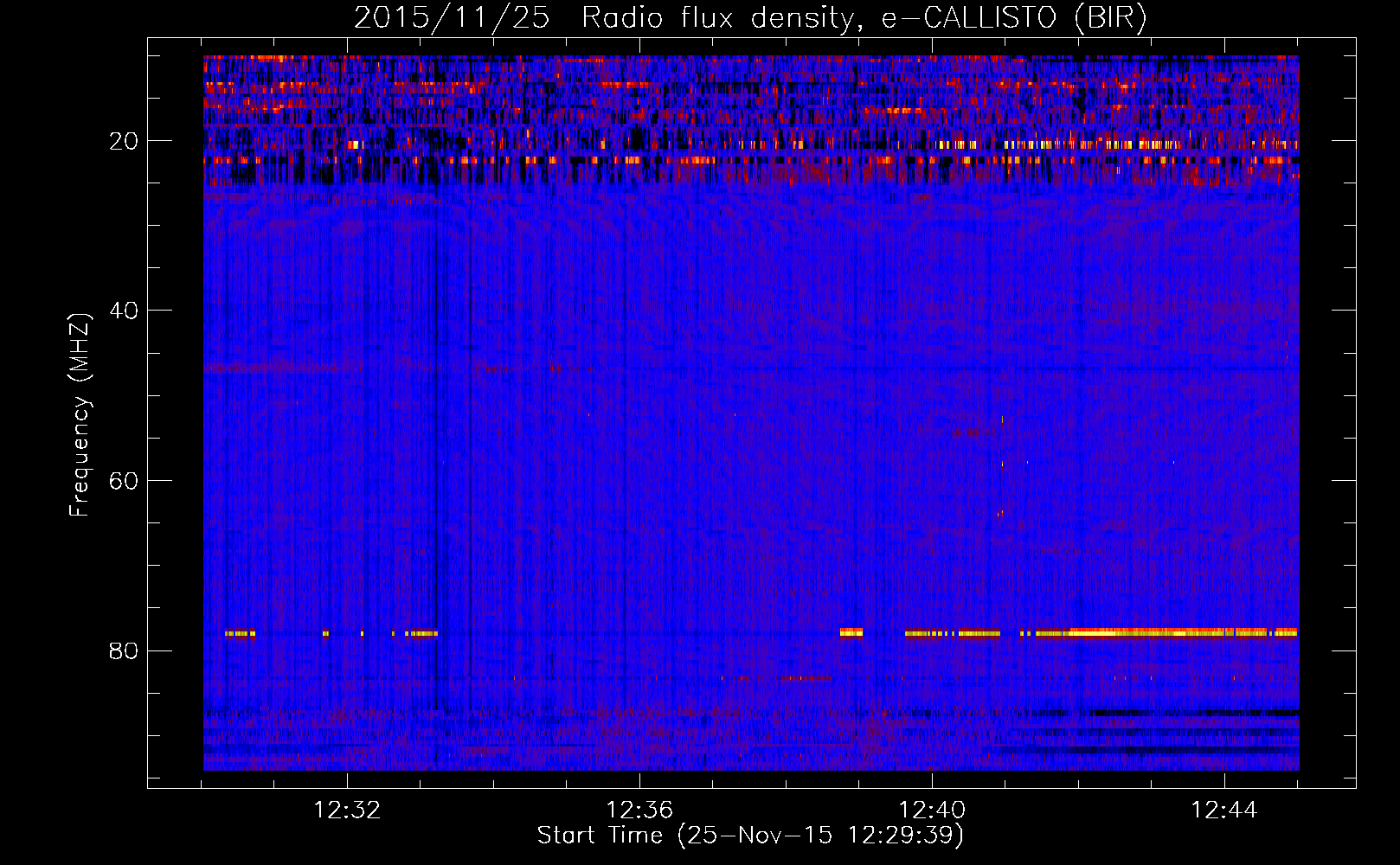Click the 60 MHz frequency tick label
1400x865 pixels.
[x=124, y=480]
